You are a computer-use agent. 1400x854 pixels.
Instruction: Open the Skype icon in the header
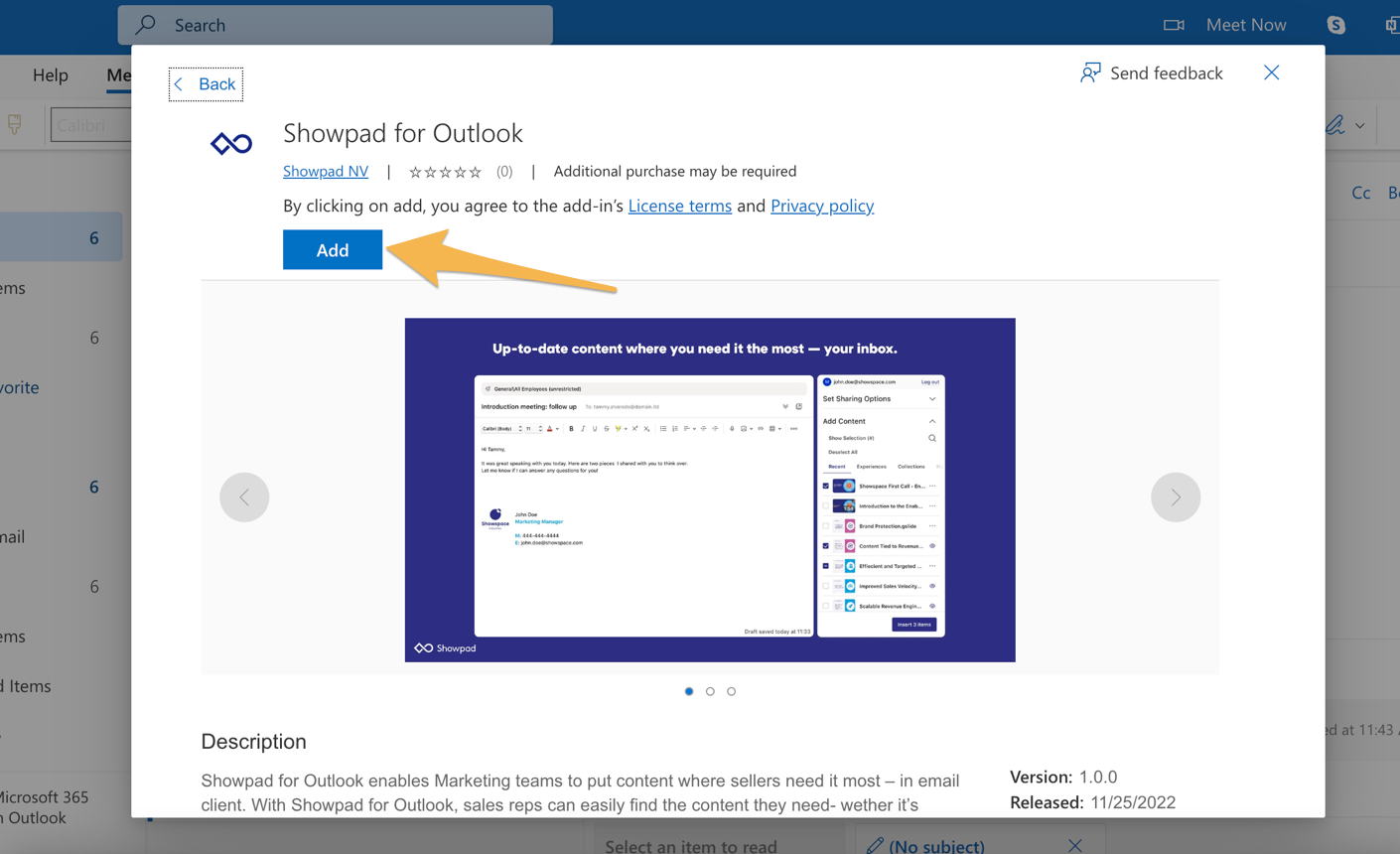(1336, 25)
